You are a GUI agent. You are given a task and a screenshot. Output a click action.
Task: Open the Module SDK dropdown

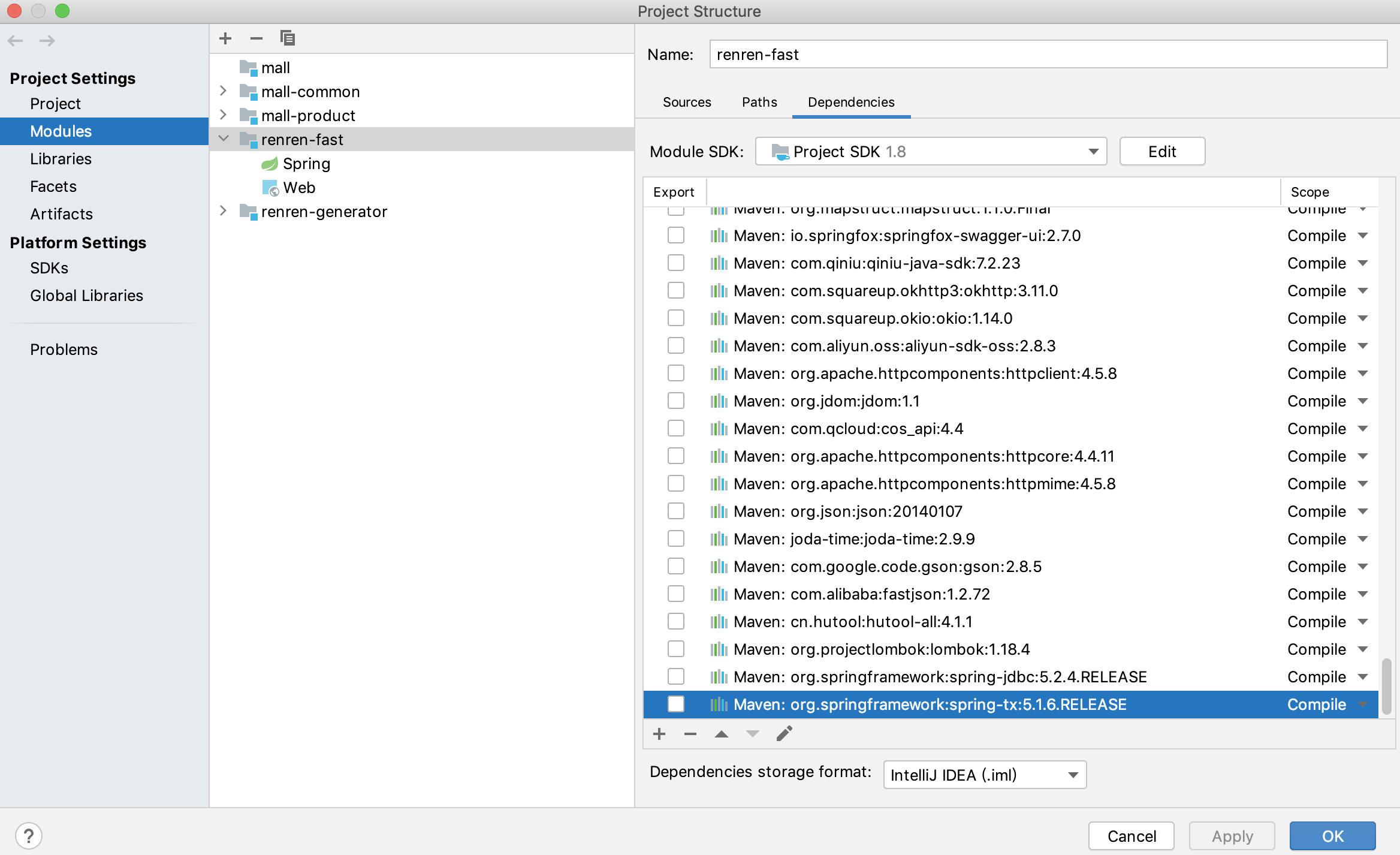[x=930, y=151]
